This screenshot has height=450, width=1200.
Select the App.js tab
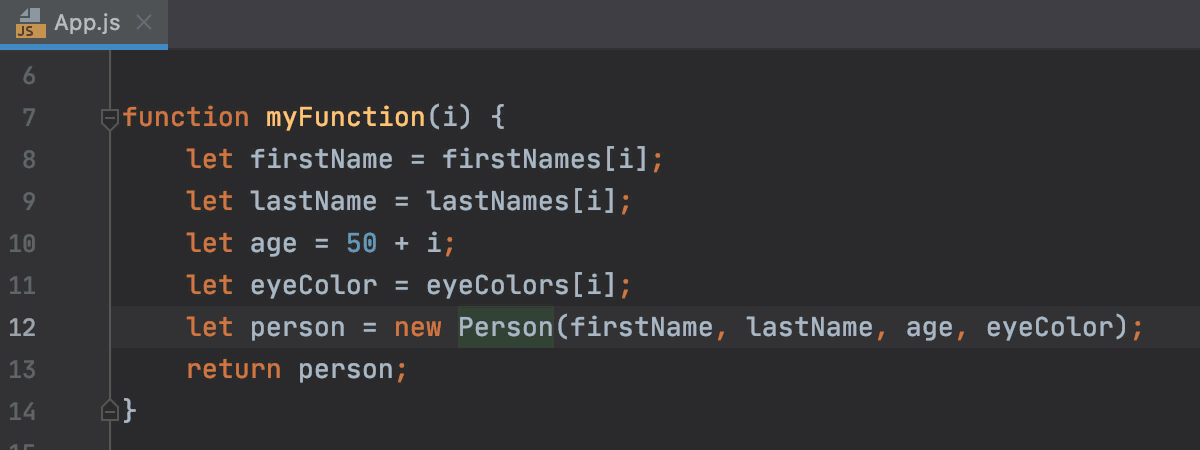pyautogui.click(x=84, y=24)
